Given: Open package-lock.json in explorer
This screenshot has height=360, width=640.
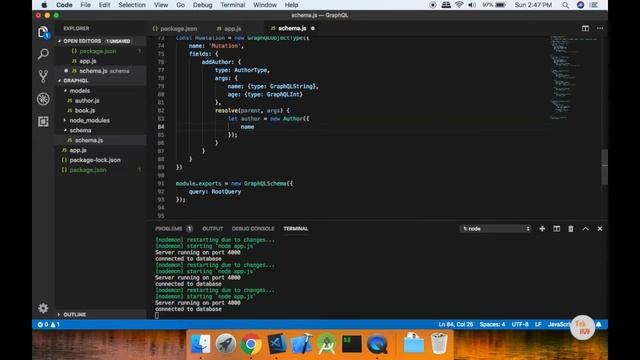Looking at the screenshot, I should [95, 160].
